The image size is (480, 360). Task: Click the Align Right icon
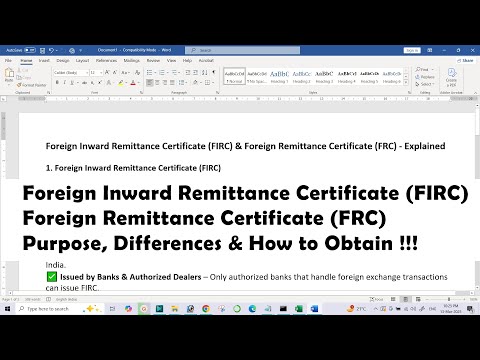[x=165, y=82]
